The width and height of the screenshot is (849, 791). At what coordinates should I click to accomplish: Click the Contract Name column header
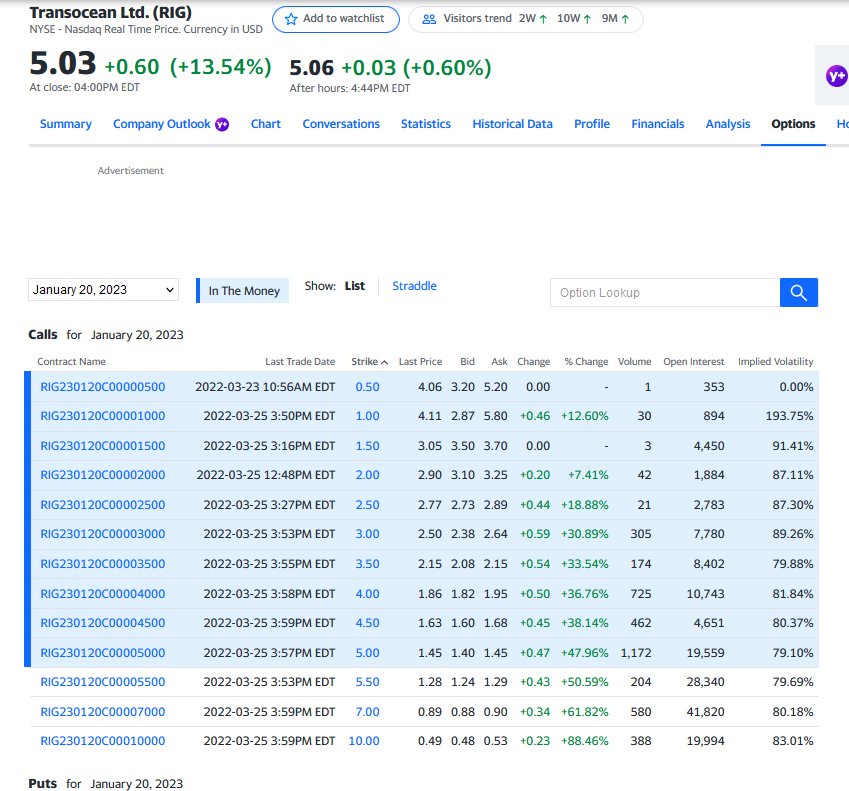click(71, 362)
